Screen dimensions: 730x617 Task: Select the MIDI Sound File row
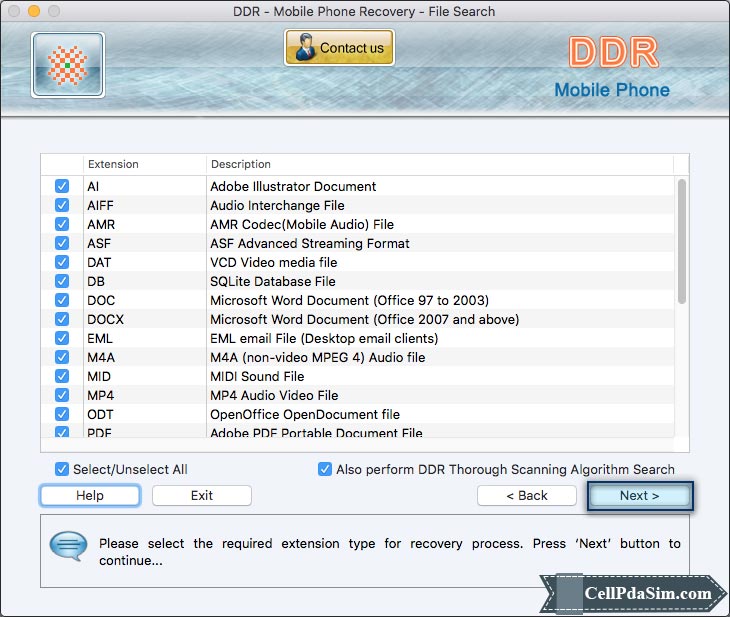[x=257, y=376]
